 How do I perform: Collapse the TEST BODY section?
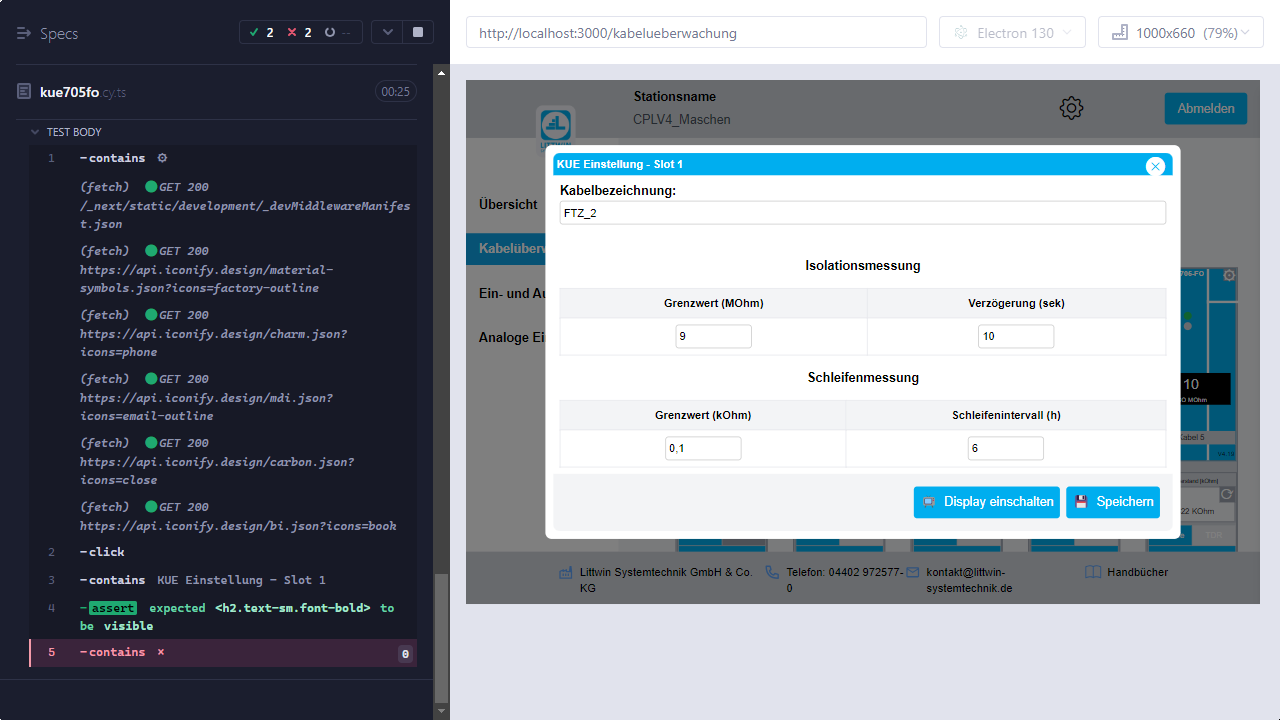tap(36, 132)
